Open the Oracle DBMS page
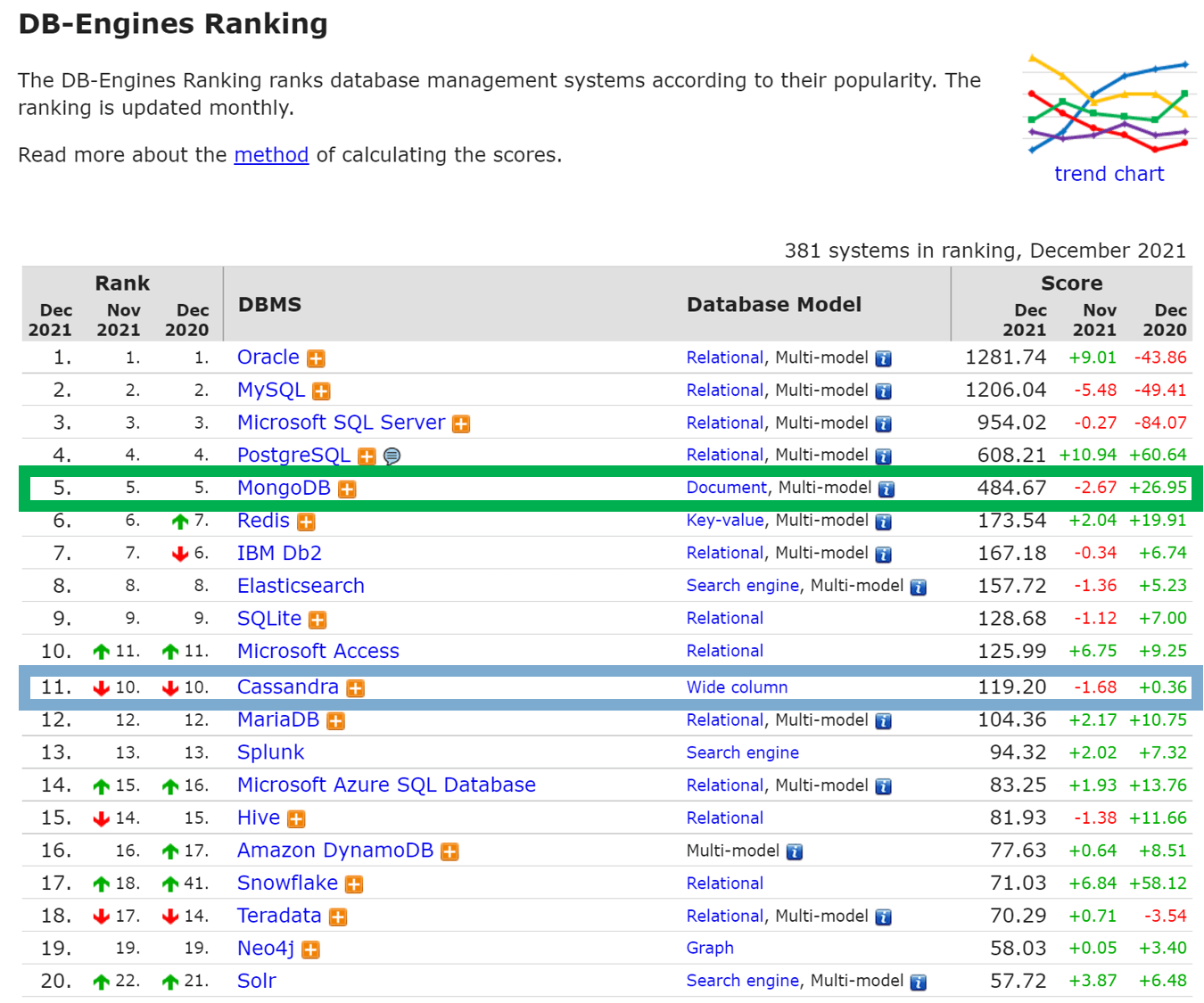Screen dimensions: 1204x1003 point(267,358)
